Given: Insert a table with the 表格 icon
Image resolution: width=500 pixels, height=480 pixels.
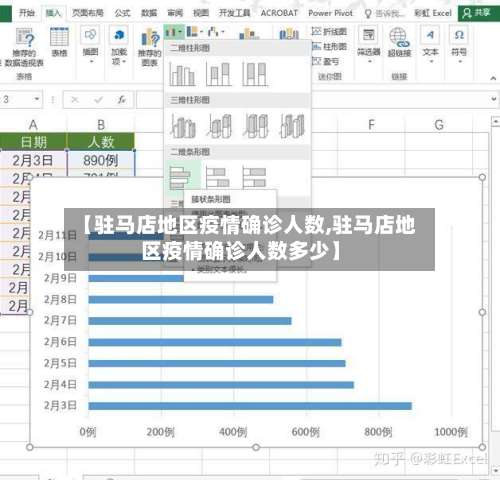Looking at the screenshot, I should 59,37.
